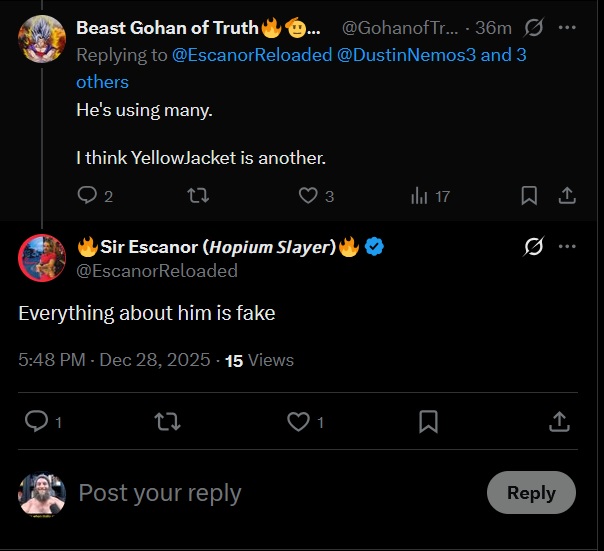The width and height of the screenshot is (604, 551).
Task: Open more options on Gohan's tweet
Action: pos(567,27)
